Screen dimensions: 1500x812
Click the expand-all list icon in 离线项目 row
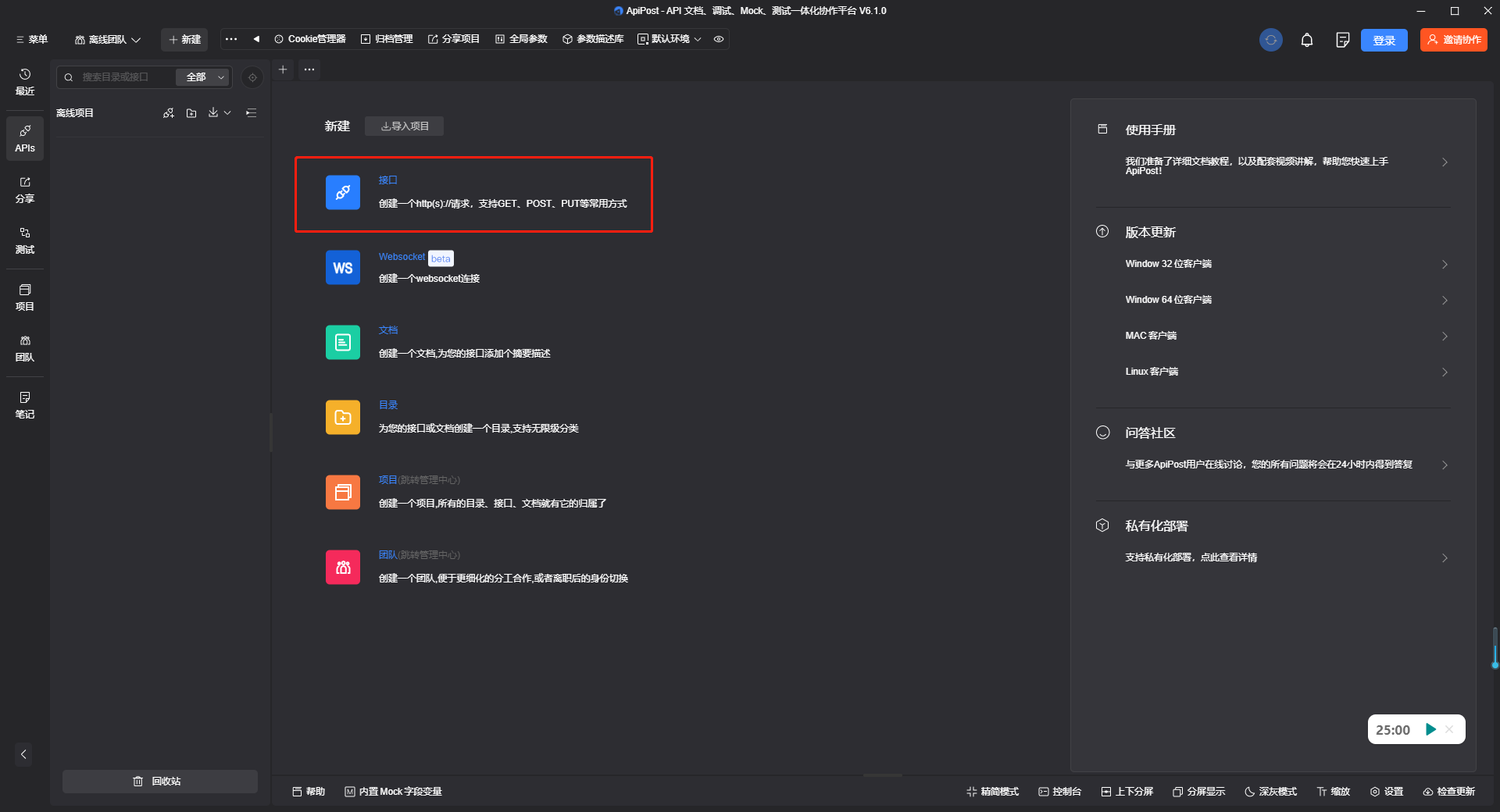(251, 113)
